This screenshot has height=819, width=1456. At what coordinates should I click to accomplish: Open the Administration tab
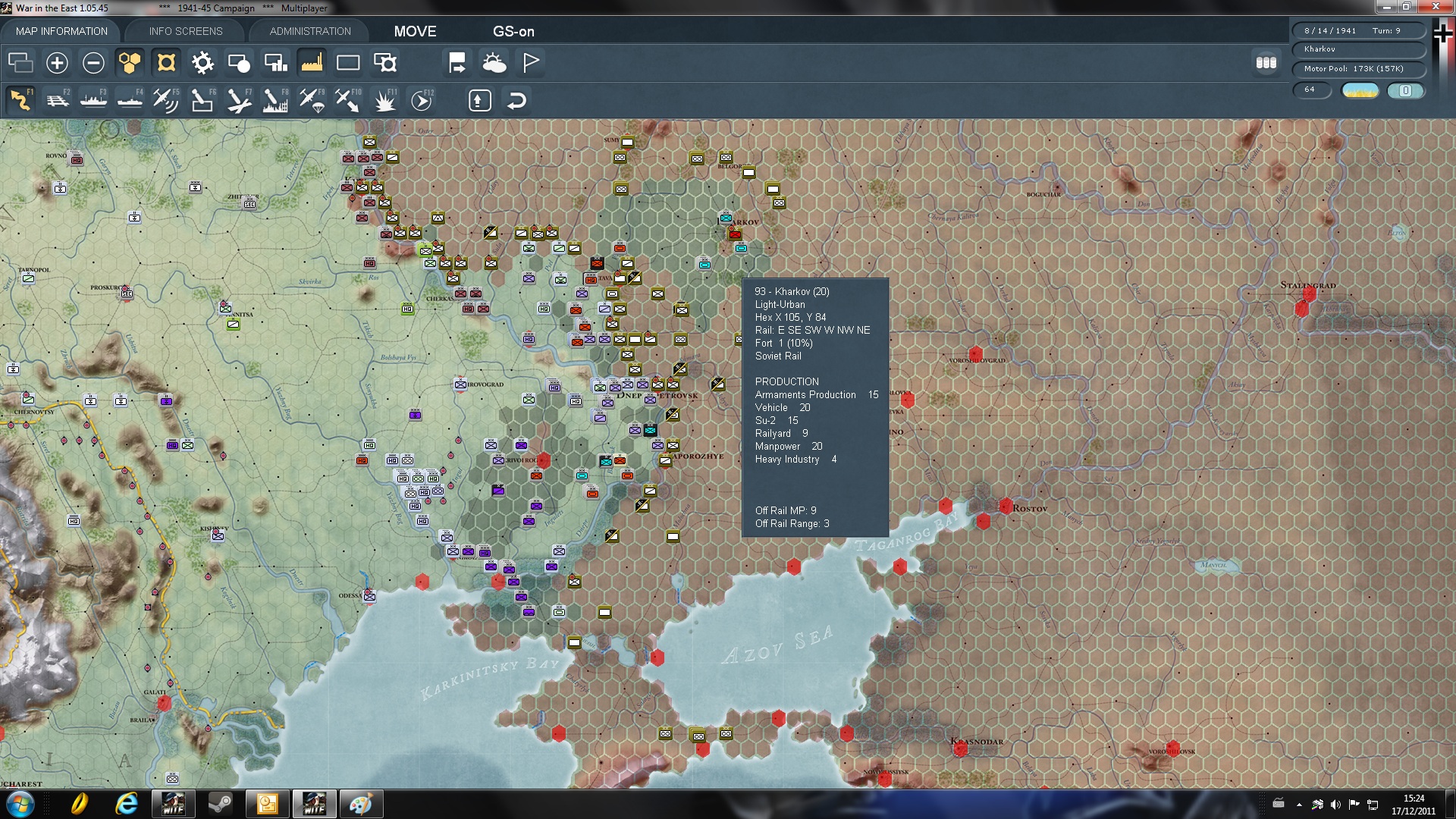(x=310, y=31)
